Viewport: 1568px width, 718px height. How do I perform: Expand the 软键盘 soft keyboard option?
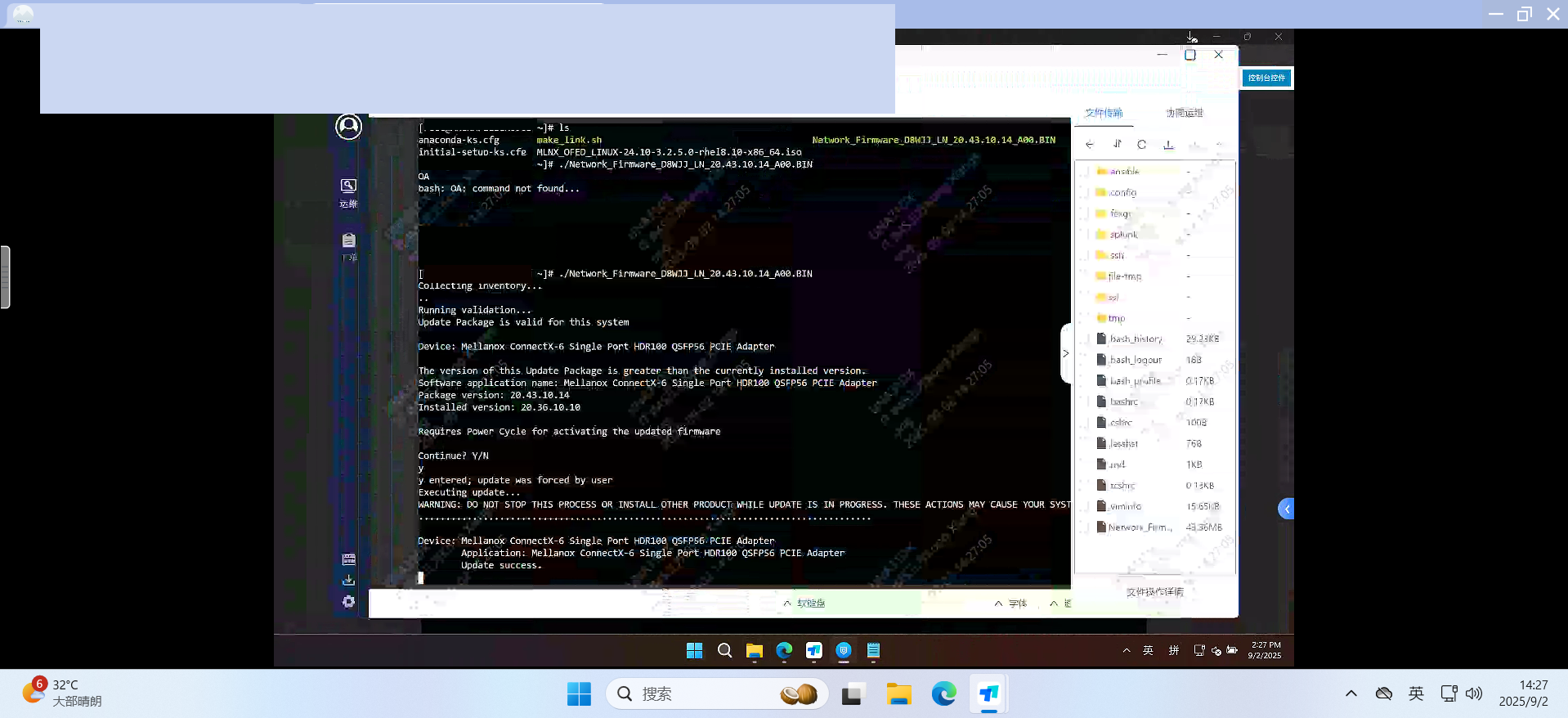[804, 604]
